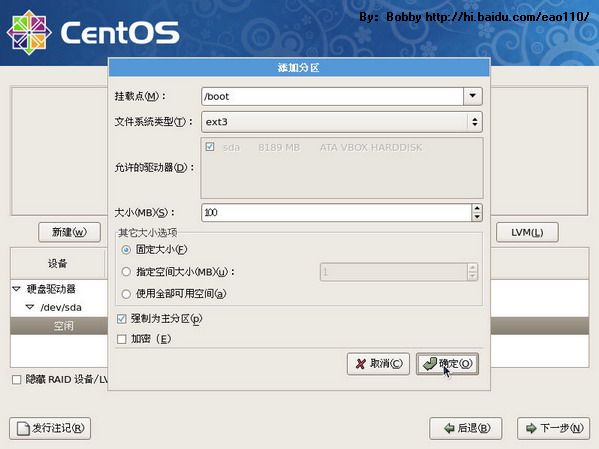Go back with the Back (B) button
Image resolution: width=599 pixels, height=449 pixels.
click(466, 428)
